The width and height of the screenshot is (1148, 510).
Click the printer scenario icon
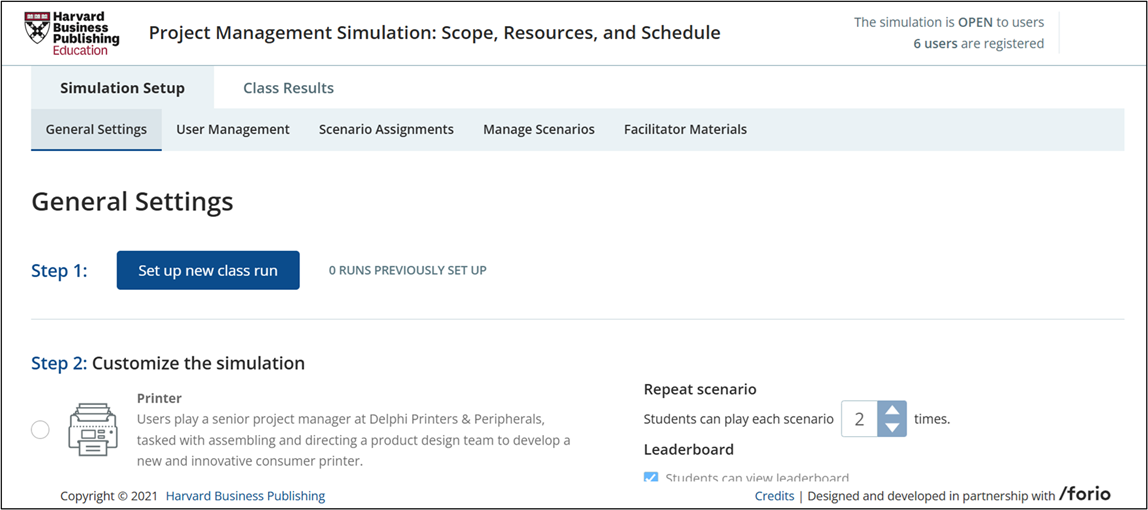pos(93,429)
